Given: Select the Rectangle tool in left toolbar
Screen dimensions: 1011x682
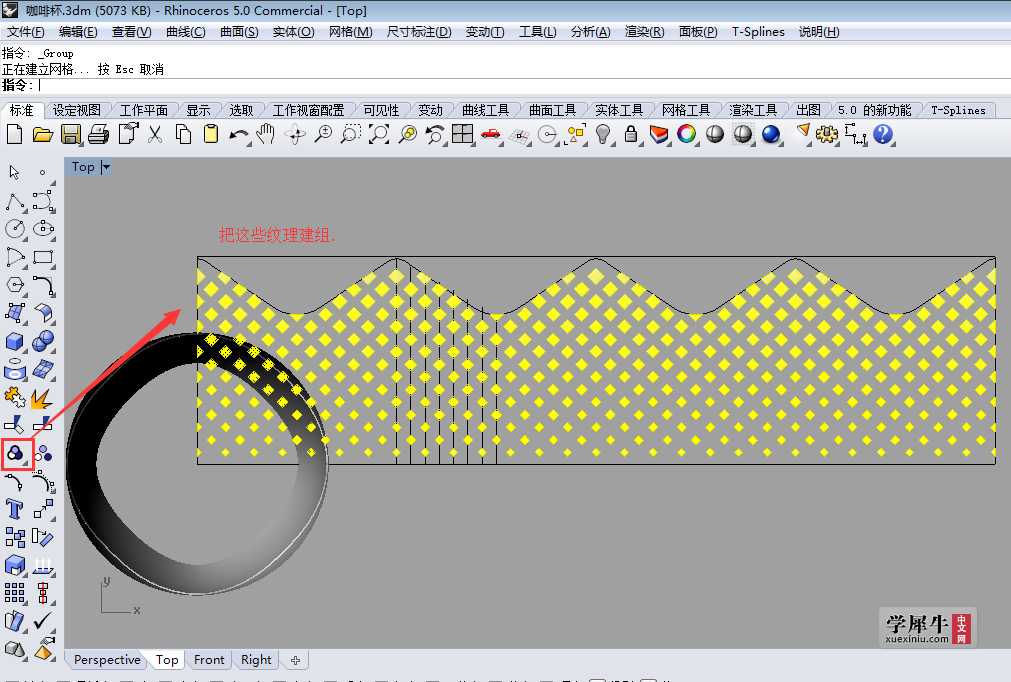Looking at the screenshot, I should click(43, 257).
